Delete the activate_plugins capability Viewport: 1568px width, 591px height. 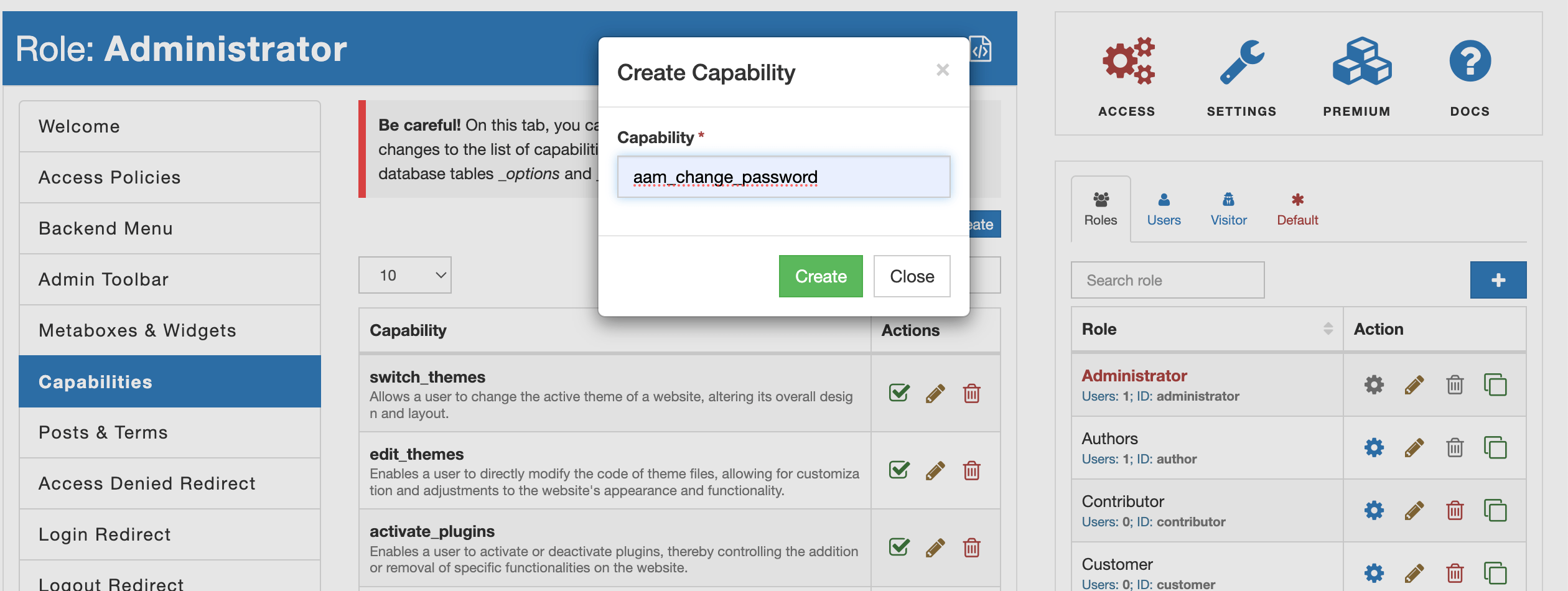(x=971, y=547)
